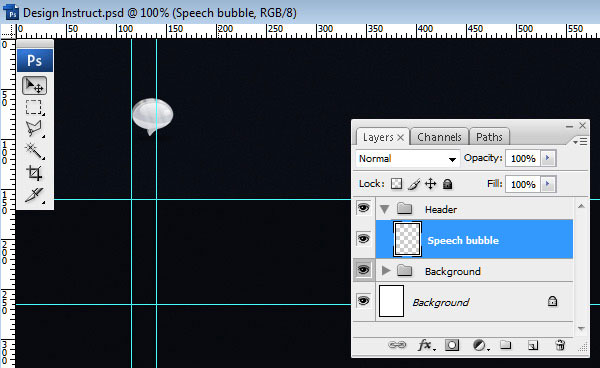The width and height of the screenshot is (600, 368).
Task: Click the speech bubble graphic on canvas
Action: coord(152,116)
